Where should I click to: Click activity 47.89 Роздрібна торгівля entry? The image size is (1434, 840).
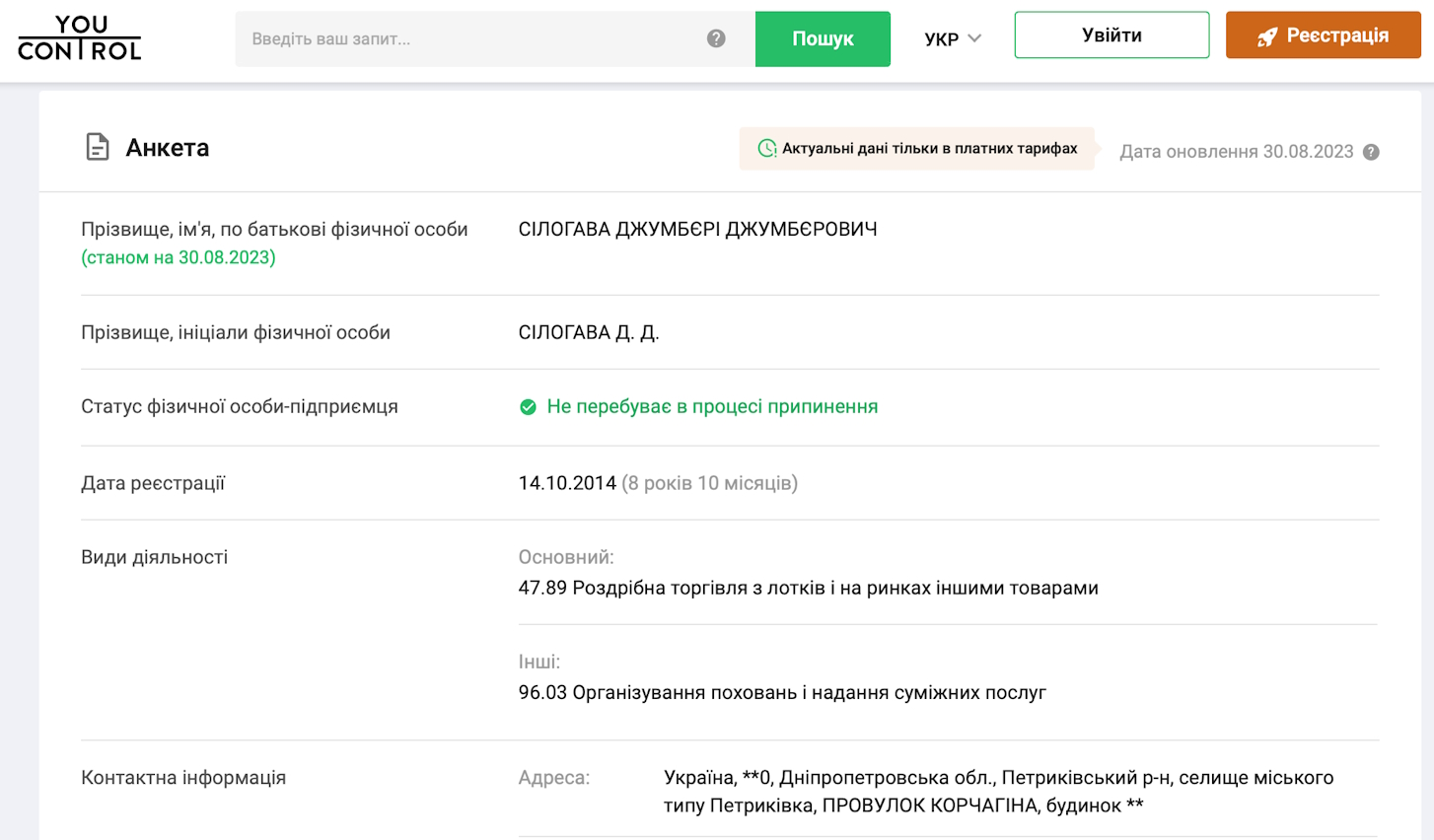click(808, 589)
